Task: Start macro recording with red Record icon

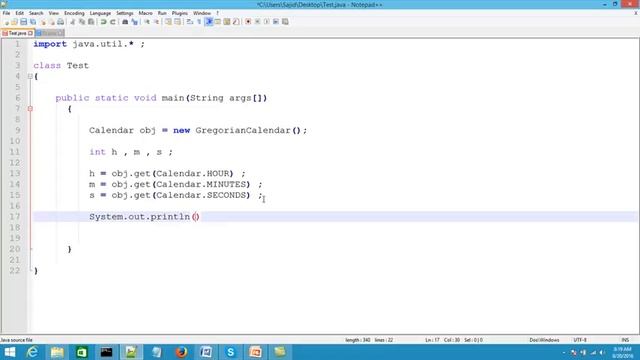Action: coord(248,22)
